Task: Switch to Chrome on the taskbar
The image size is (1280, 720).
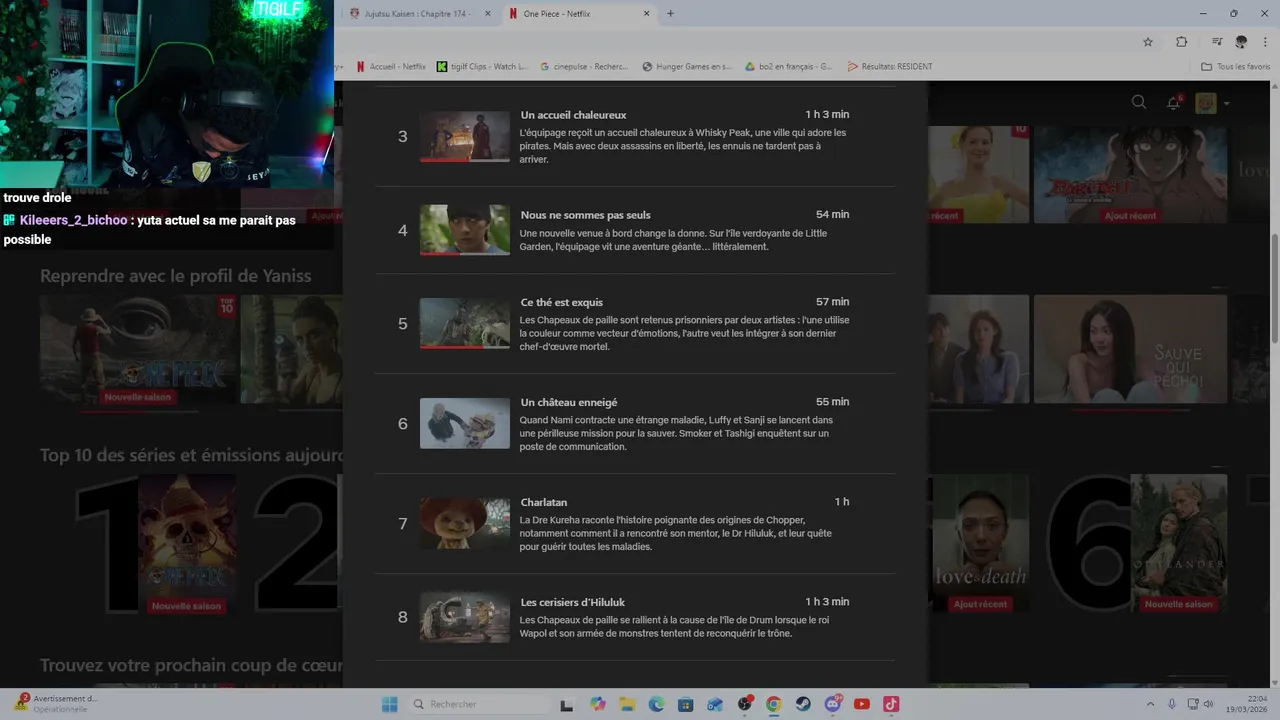Action: point(774,704)
